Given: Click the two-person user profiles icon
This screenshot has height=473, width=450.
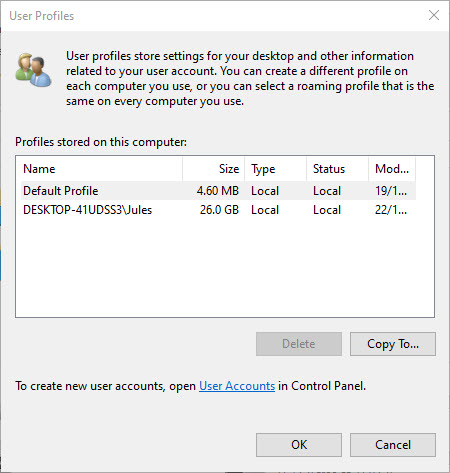Looking at the screenshot, I should [33, 70].
